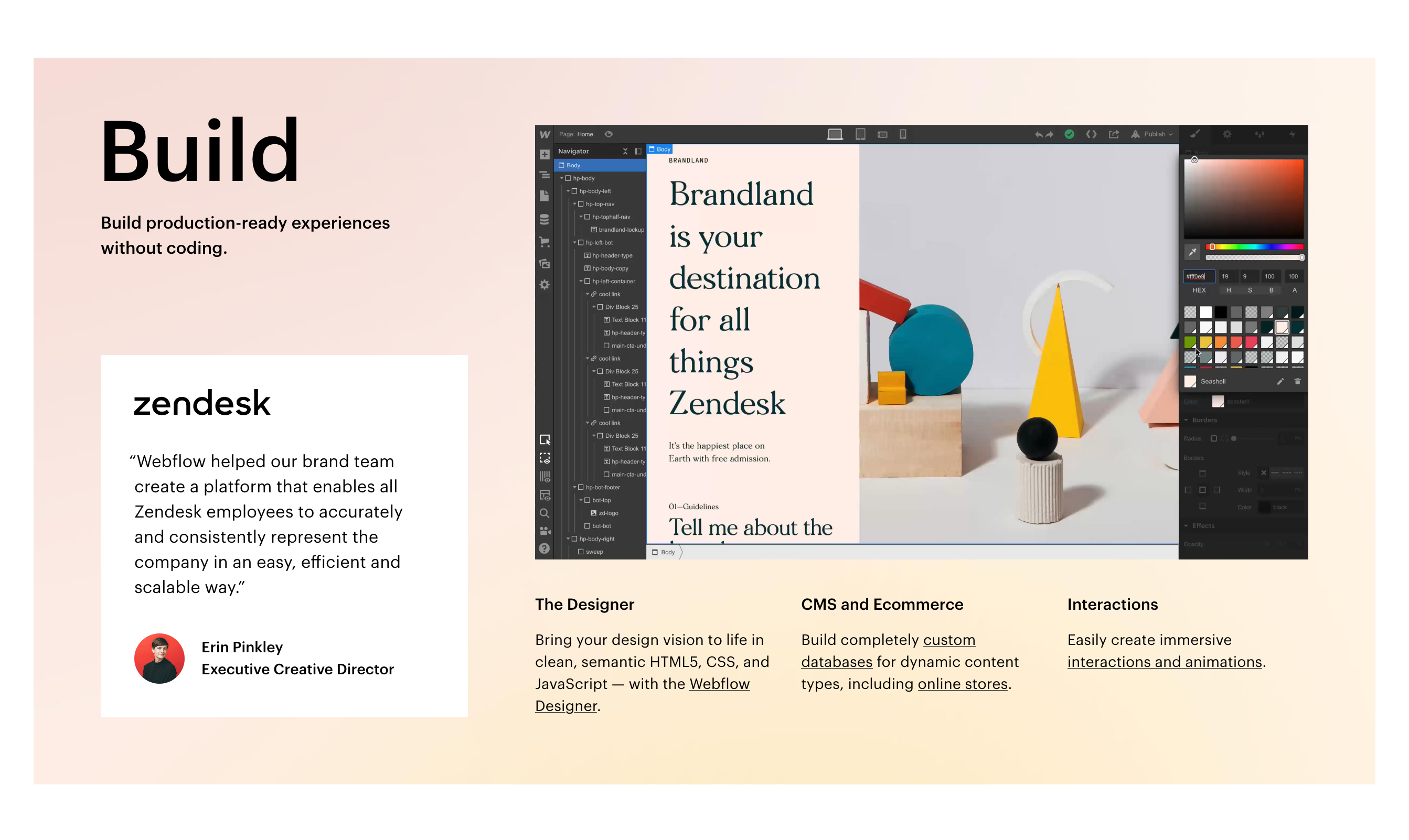This screenshot has height=840, width=1409.
Task: Delete the Seashell swatch with trash icon
Action: coord(1297,382)
